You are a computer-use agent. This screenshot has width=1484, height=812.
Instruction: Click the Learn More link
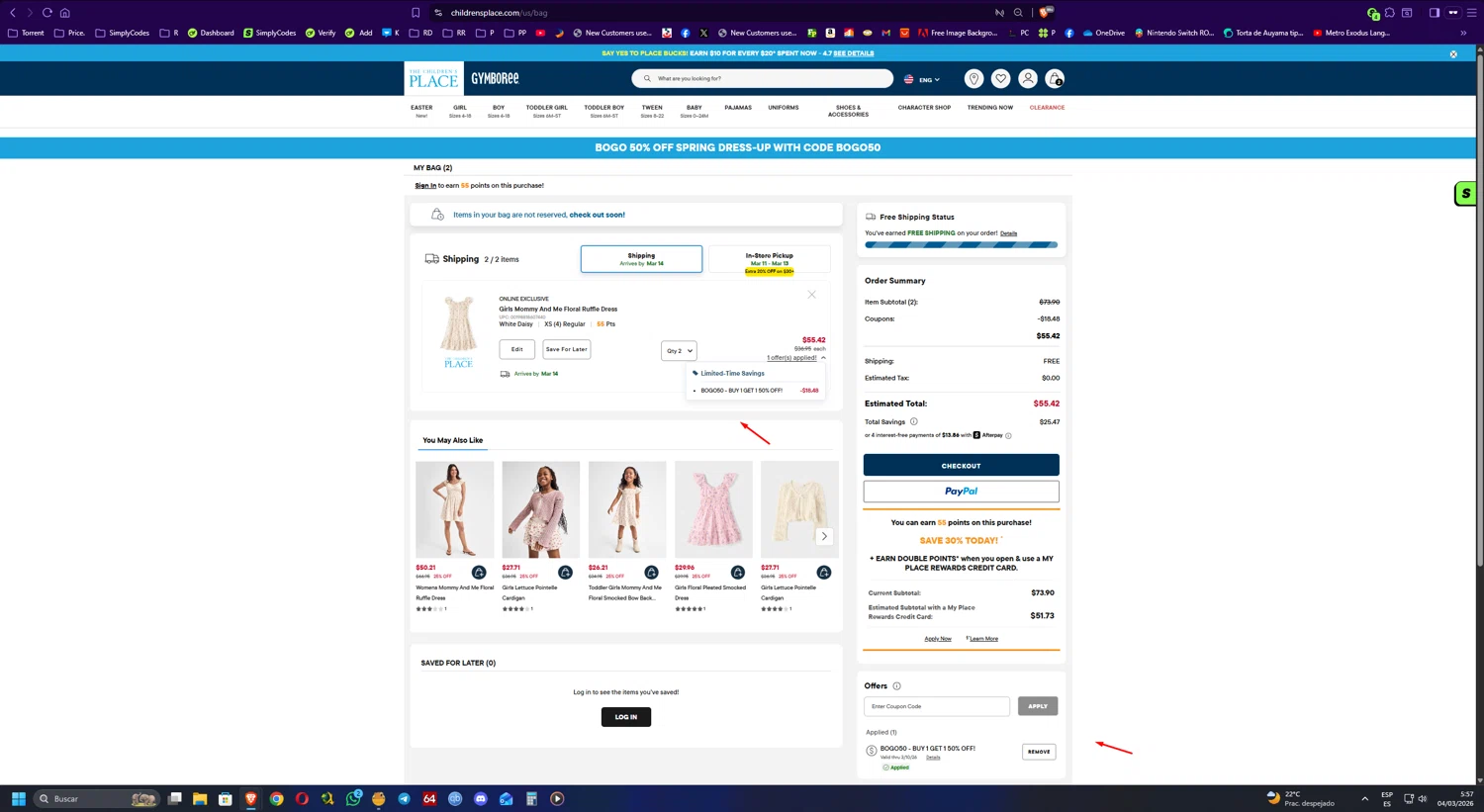pyautogui.click(x=983, y=639)
